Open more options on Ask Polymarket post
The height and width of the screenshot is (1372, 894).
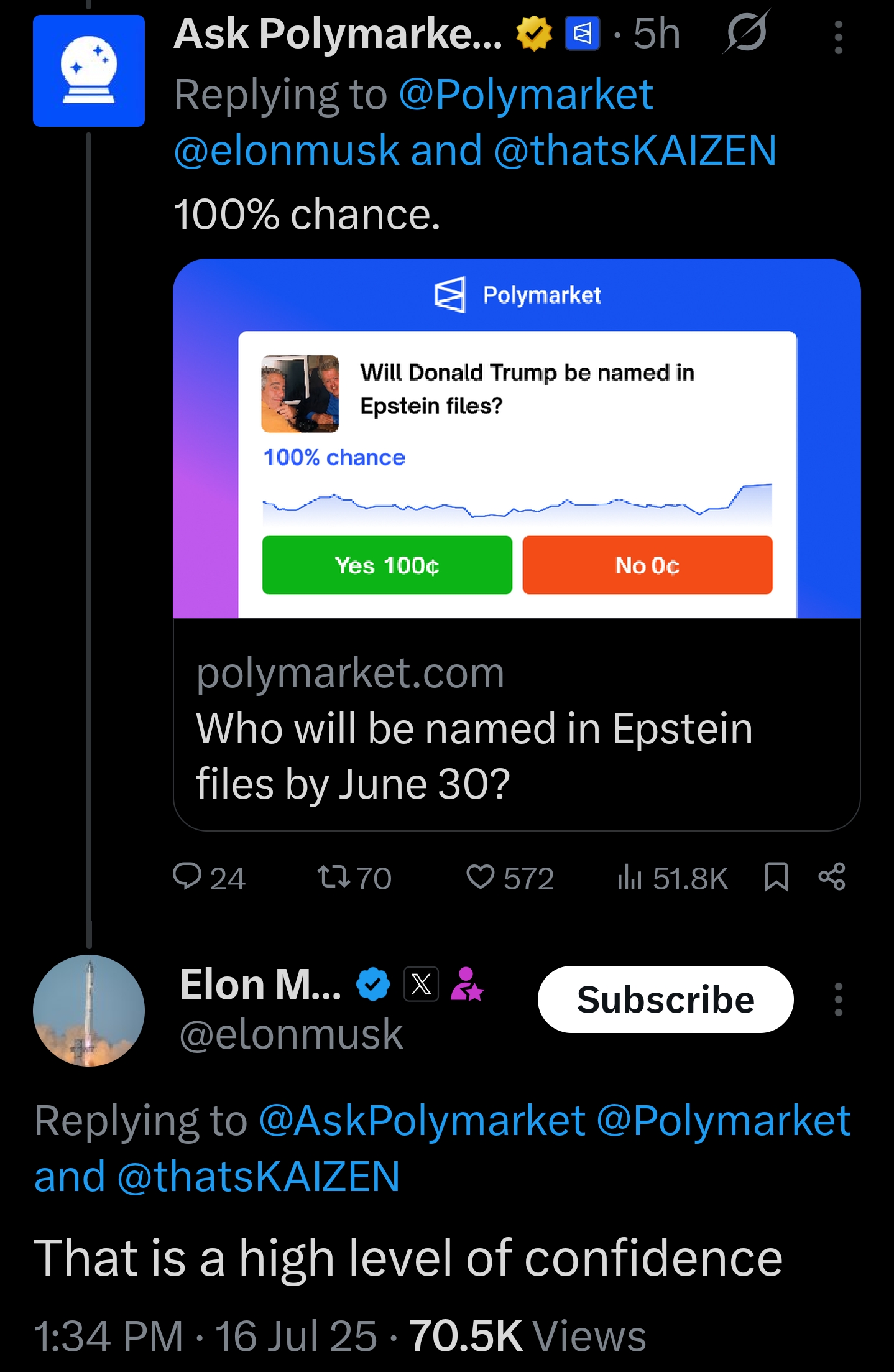(x=838, y=37)
